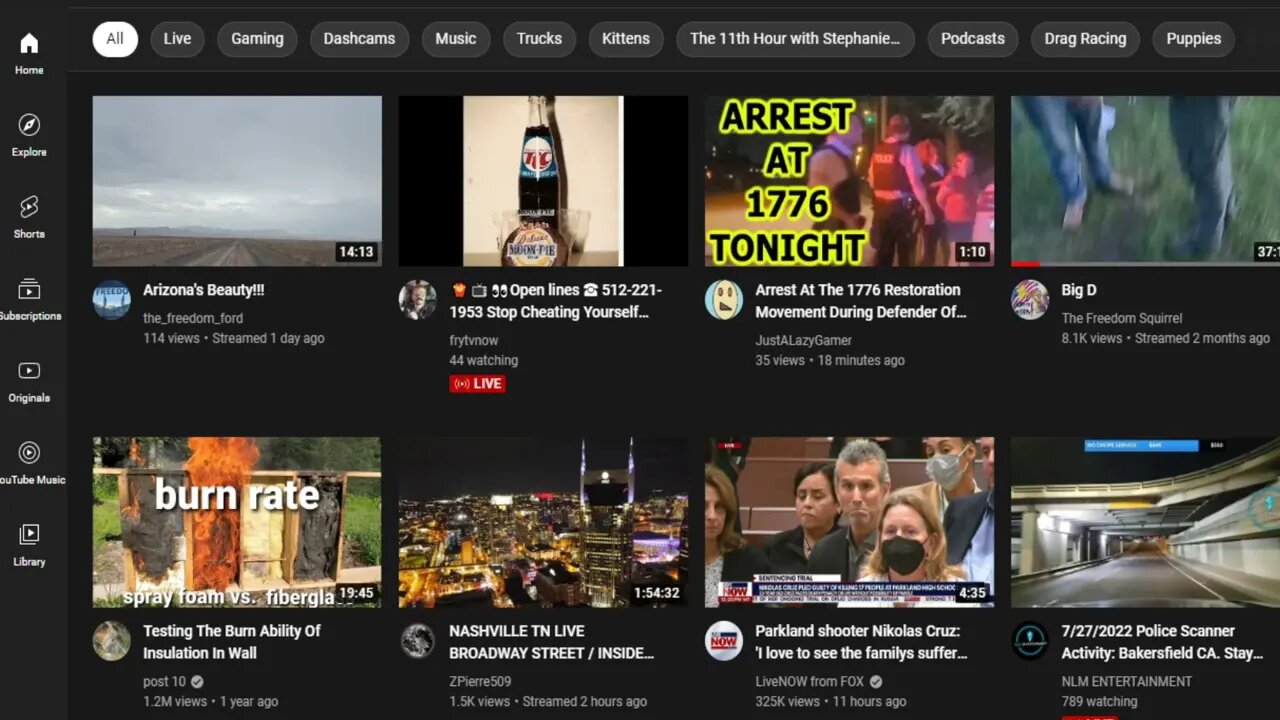Click Parkland shooter Nikolas Cruz title
The height and width of the screenshot is (720, 1280).
[861, 642]
